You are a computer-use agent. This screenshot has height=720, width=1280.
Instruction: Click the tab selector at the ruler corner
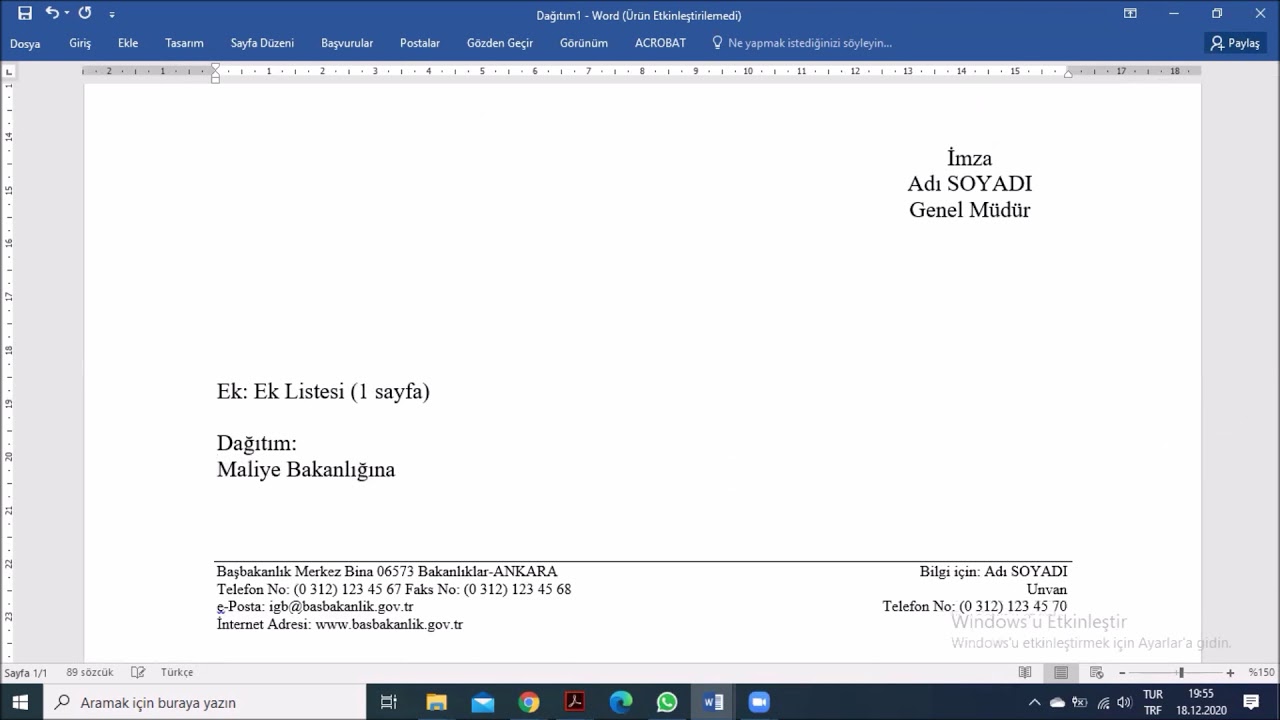(x=9, y=71)
